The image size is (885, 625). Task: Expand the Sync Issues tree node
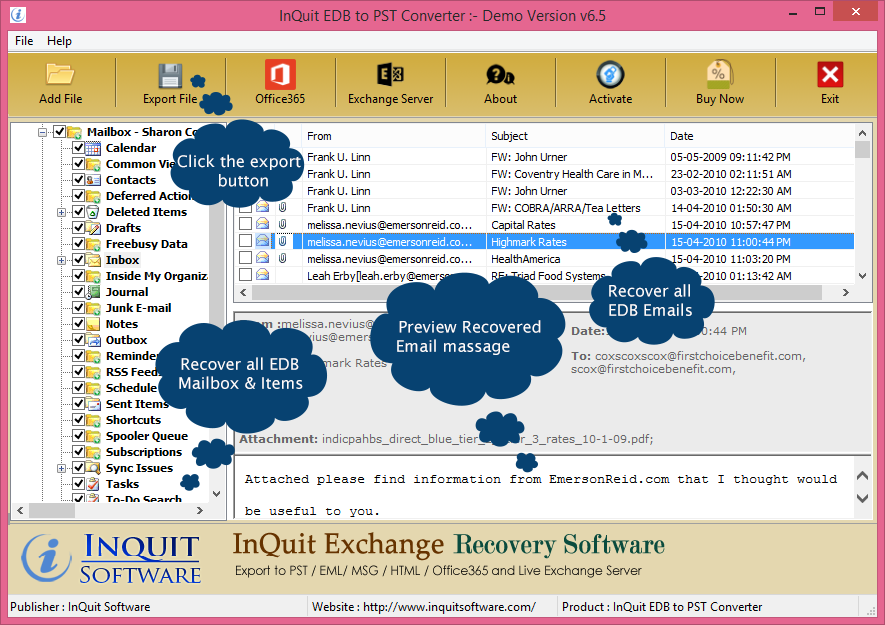click(x=62, y=468)
